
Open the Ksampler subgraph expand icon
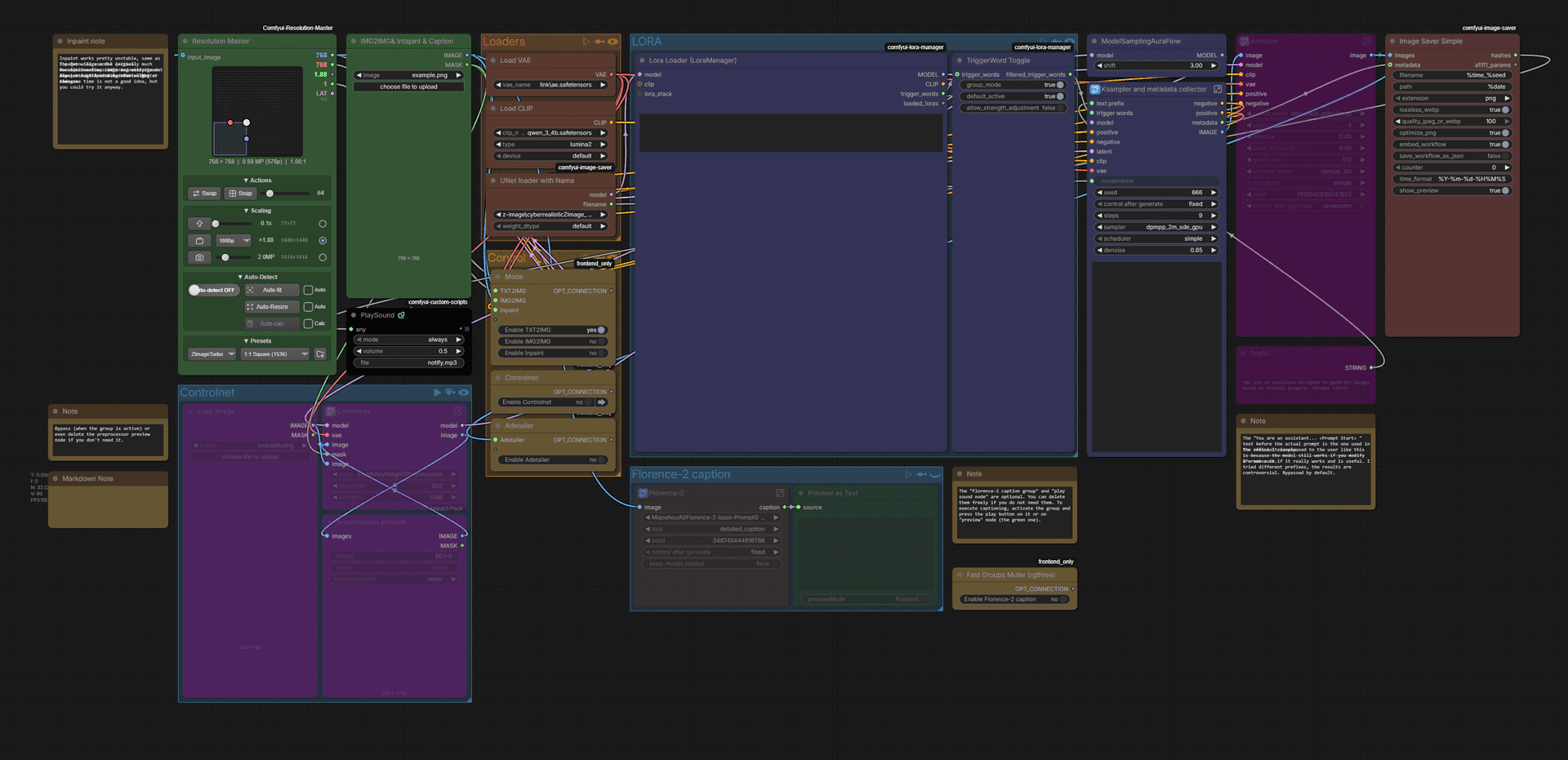point(1218,89)
